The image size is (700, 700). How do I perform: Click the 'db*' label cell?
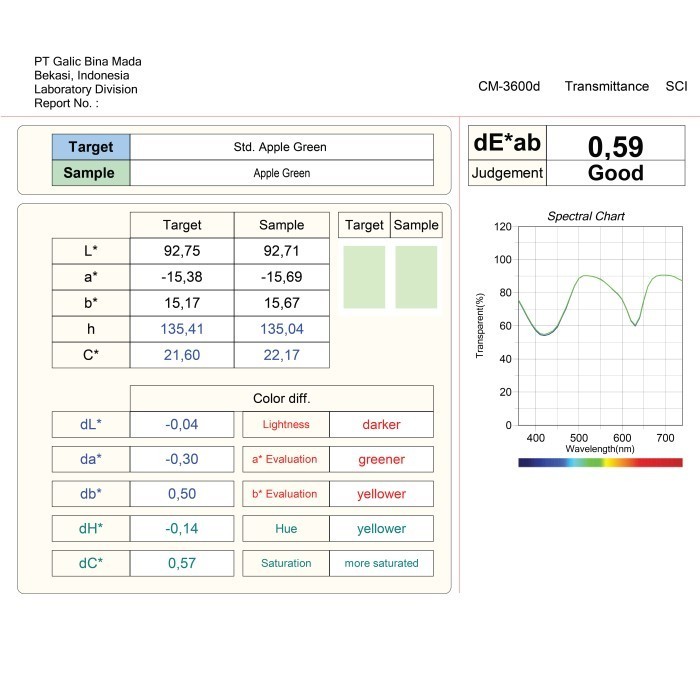(91, 494)
